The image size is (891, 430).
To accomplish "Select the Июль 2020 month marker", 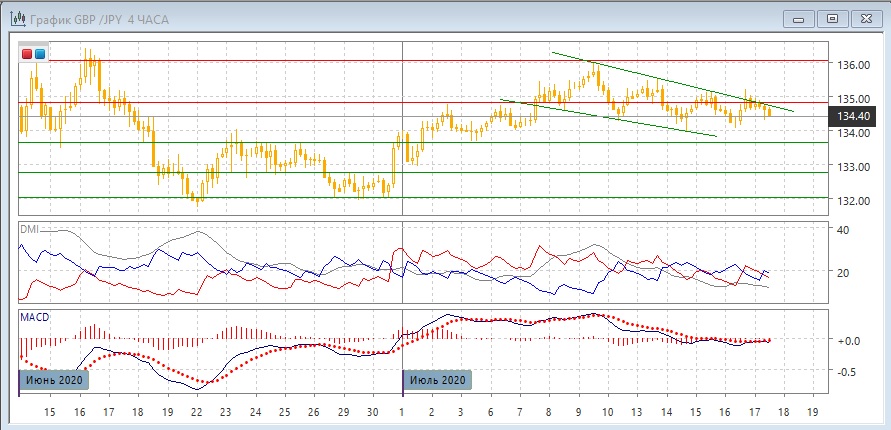I will pos(436,380).
